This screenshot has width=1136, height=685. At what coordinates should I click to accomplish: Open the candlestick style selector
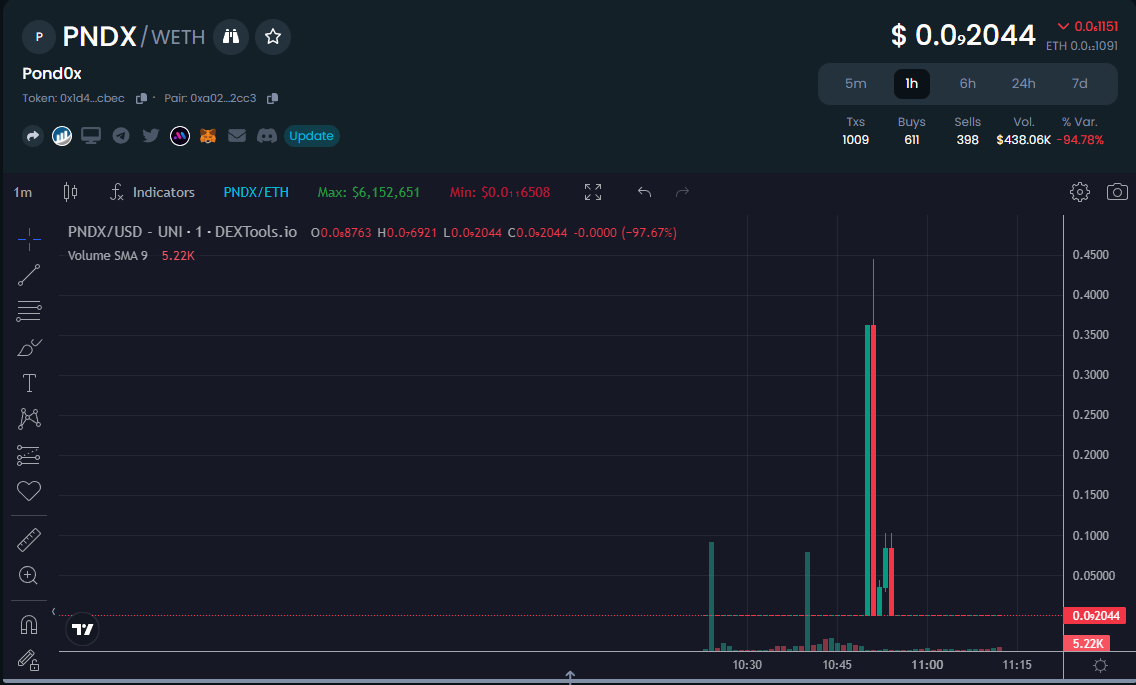pyautogui.click(x=70, y=191)
